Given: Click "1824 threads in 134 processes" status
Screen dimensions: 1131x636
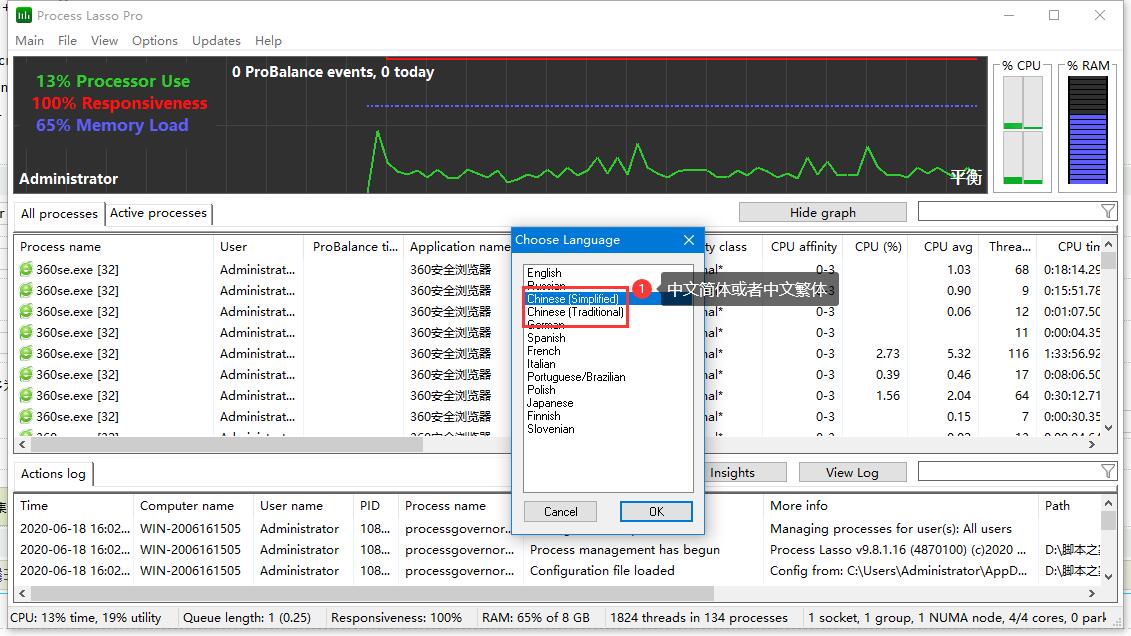Looking at the screenshot, I should coord(699,618).
